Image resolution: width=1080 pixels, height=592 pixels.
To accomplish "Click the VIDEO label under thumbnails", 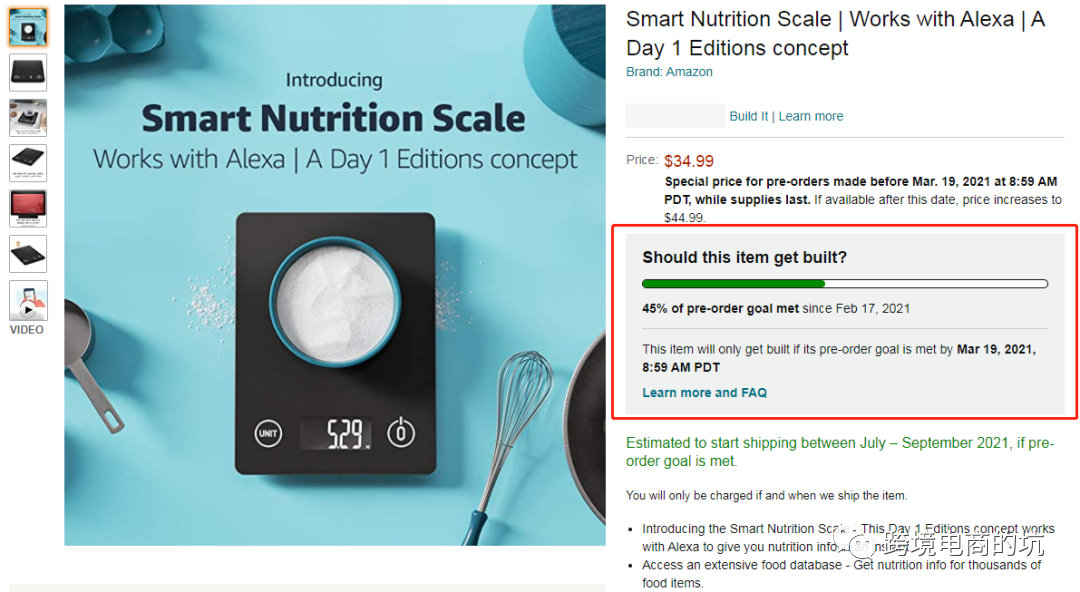I will [x=27, y=330].
